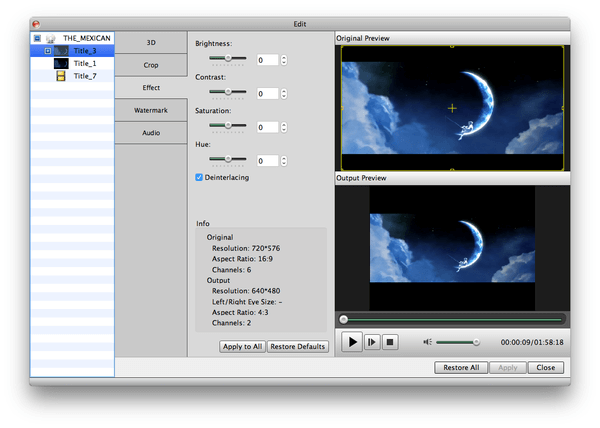
Task: Click the Title_3 thumbnail
Action: coord(61,51)
